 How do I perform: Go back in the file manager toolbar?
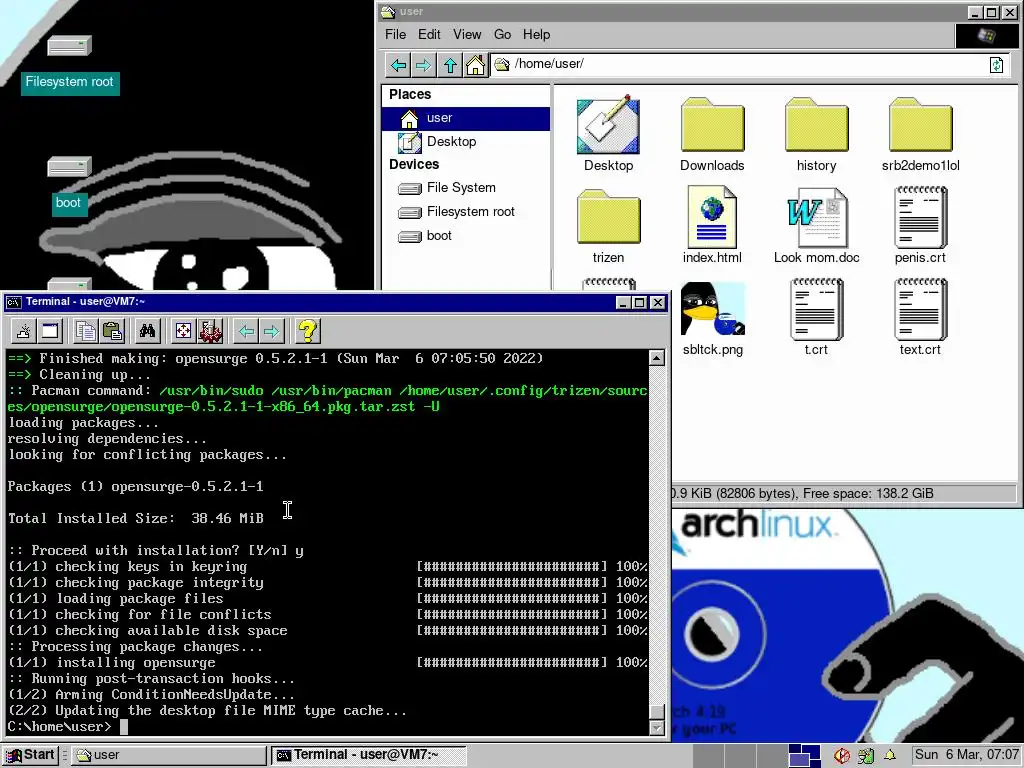coord(398,65)
